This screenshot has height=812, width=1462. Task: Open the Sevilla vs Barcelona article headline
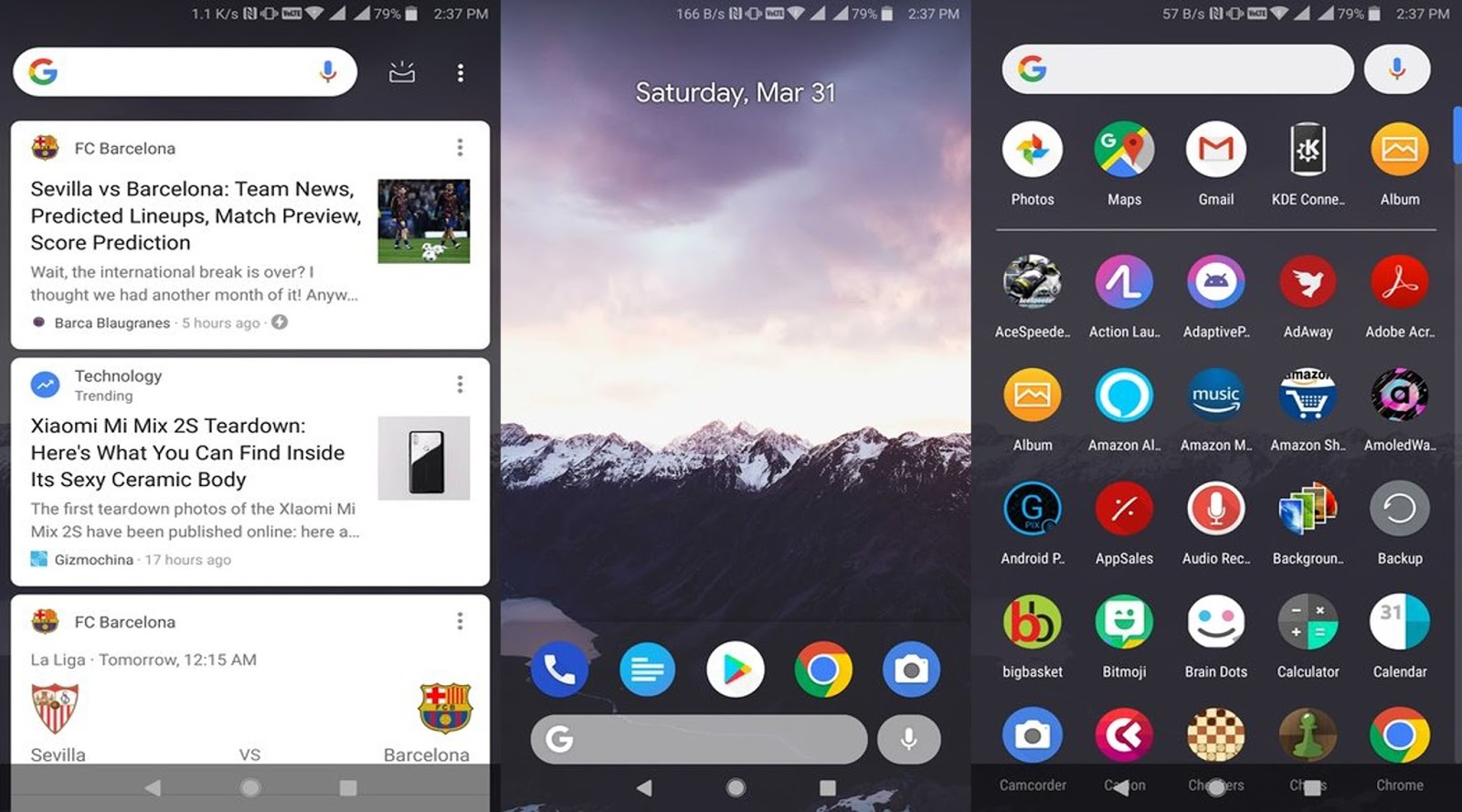point(196,216)
